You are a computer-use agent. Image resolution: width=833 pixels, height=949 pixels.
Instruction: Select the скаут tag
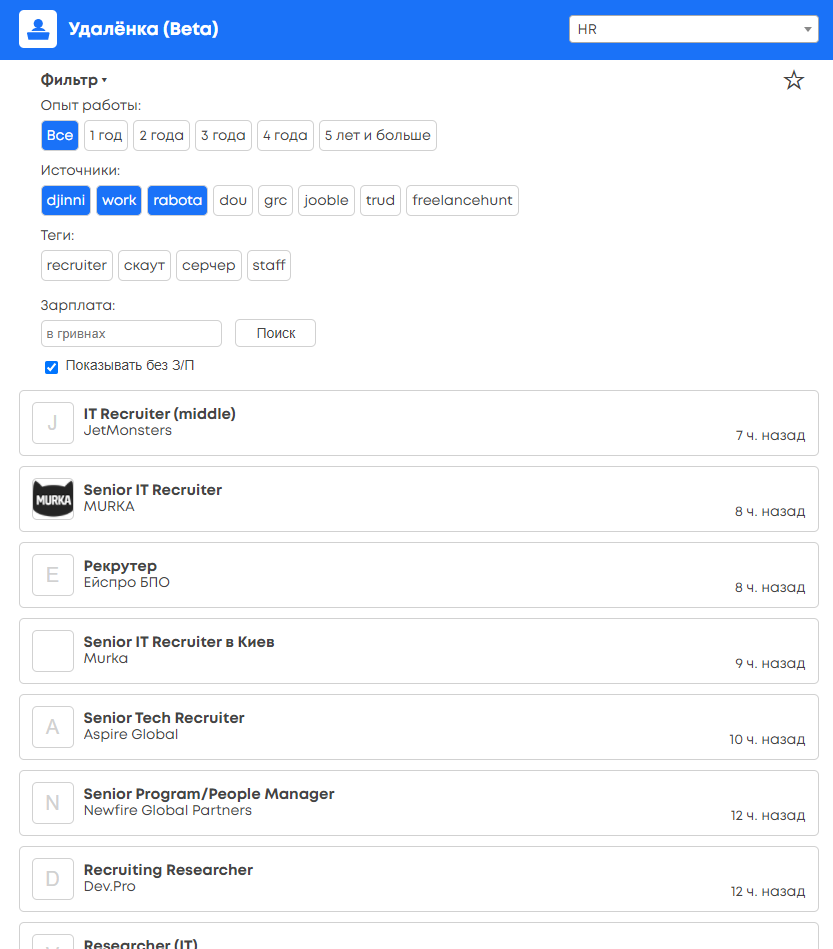pos(145,266)
